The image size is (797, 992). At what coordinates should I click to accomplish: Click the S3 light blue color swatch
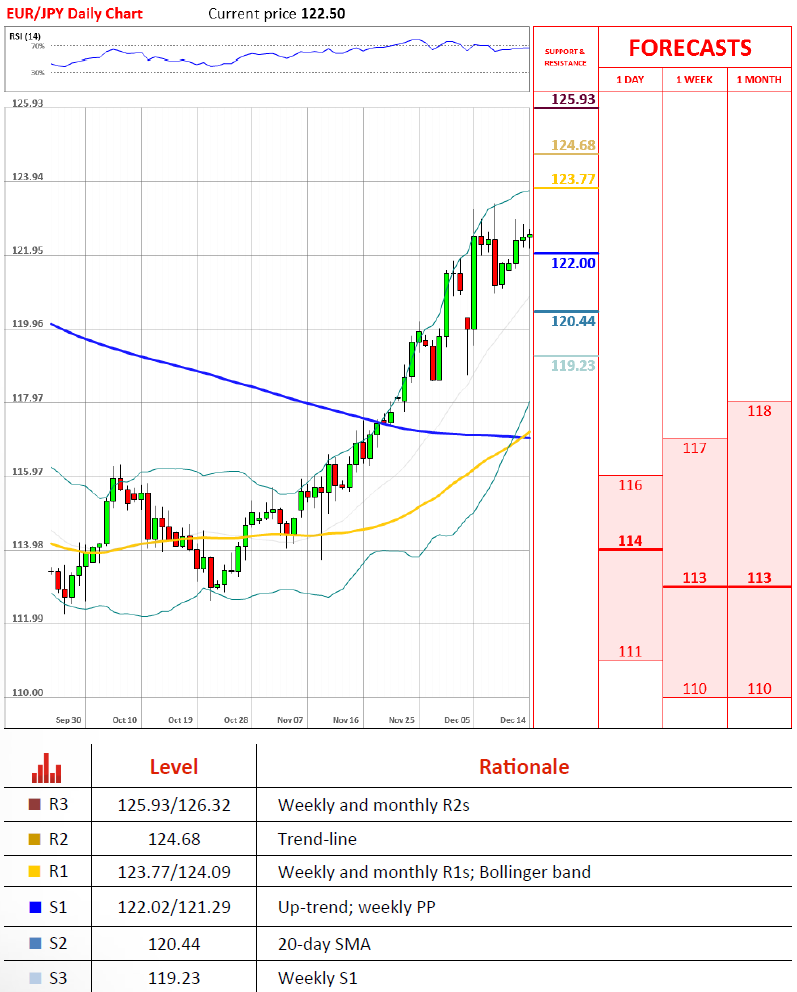tap(35, 978)
